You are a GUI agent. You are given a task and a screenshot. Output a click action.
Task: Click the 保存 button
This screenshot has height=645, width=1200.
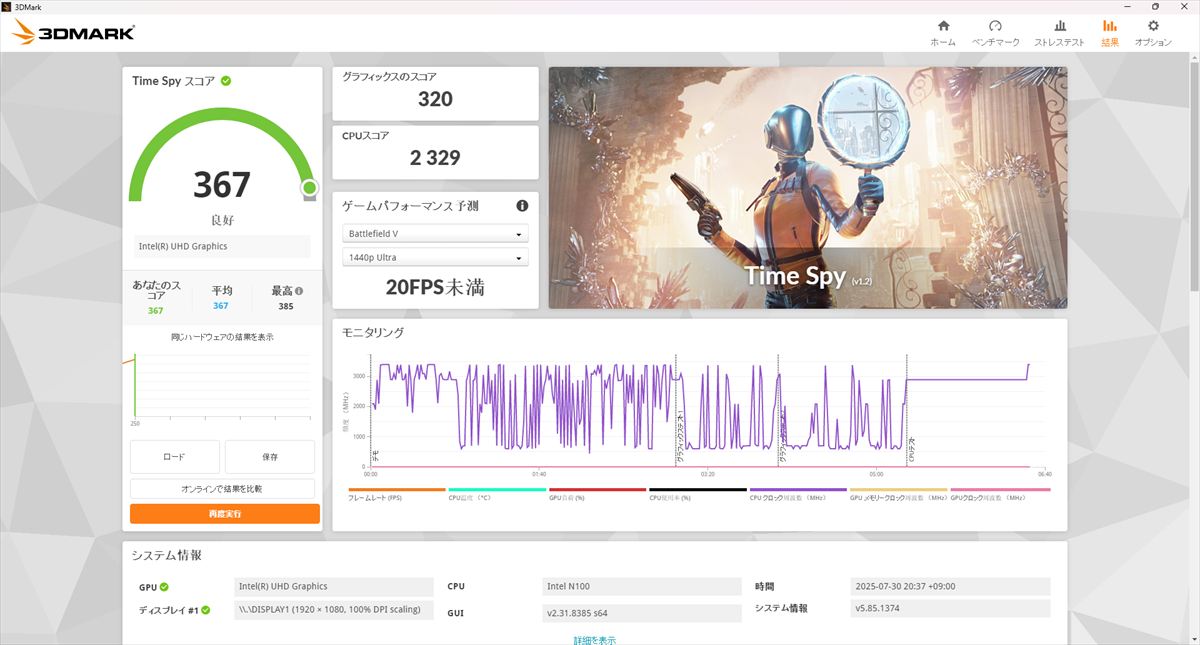[x=270, y=457]
